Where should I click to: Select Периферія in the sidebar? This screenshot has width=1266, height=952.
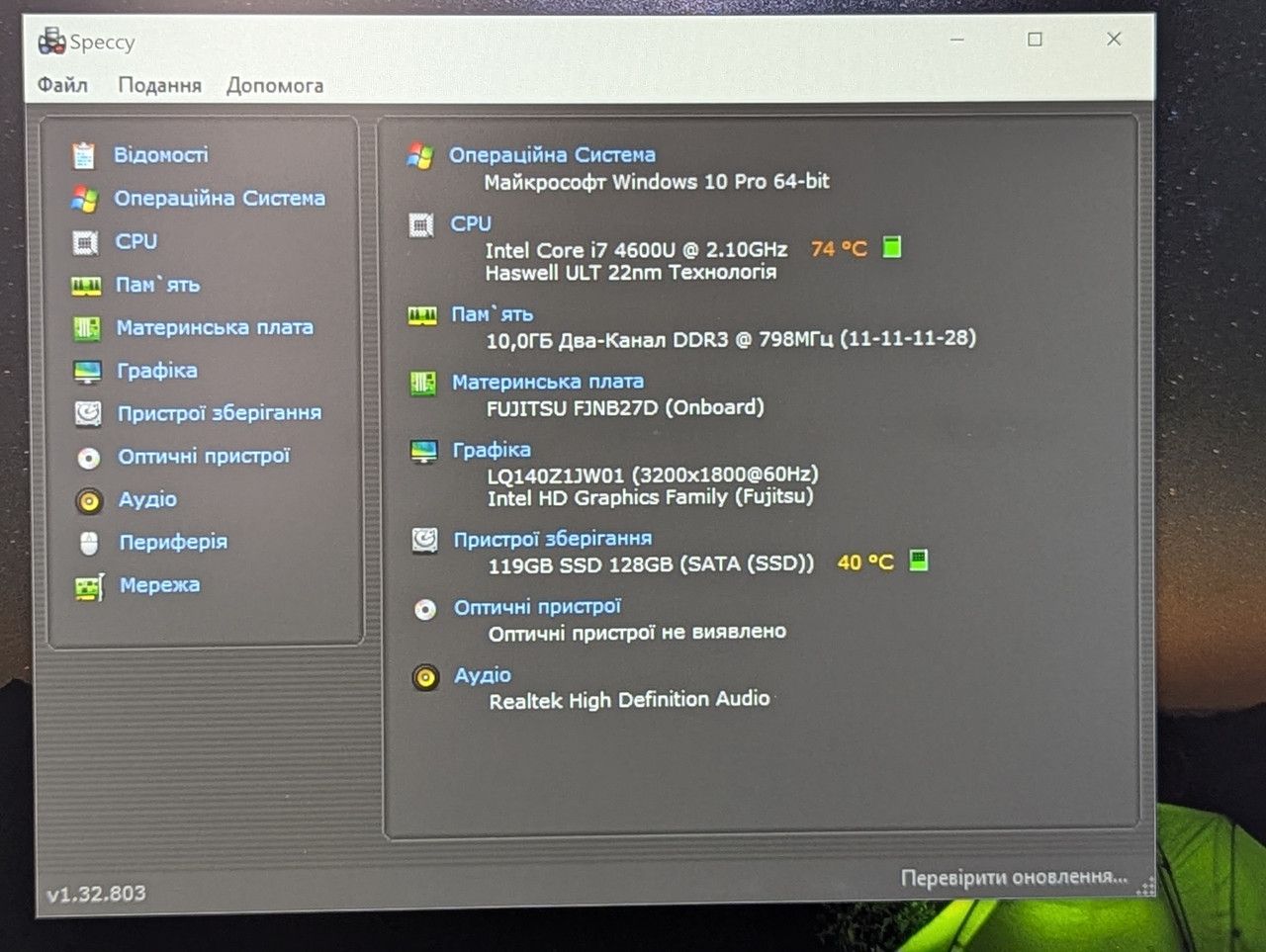[173, 542]
